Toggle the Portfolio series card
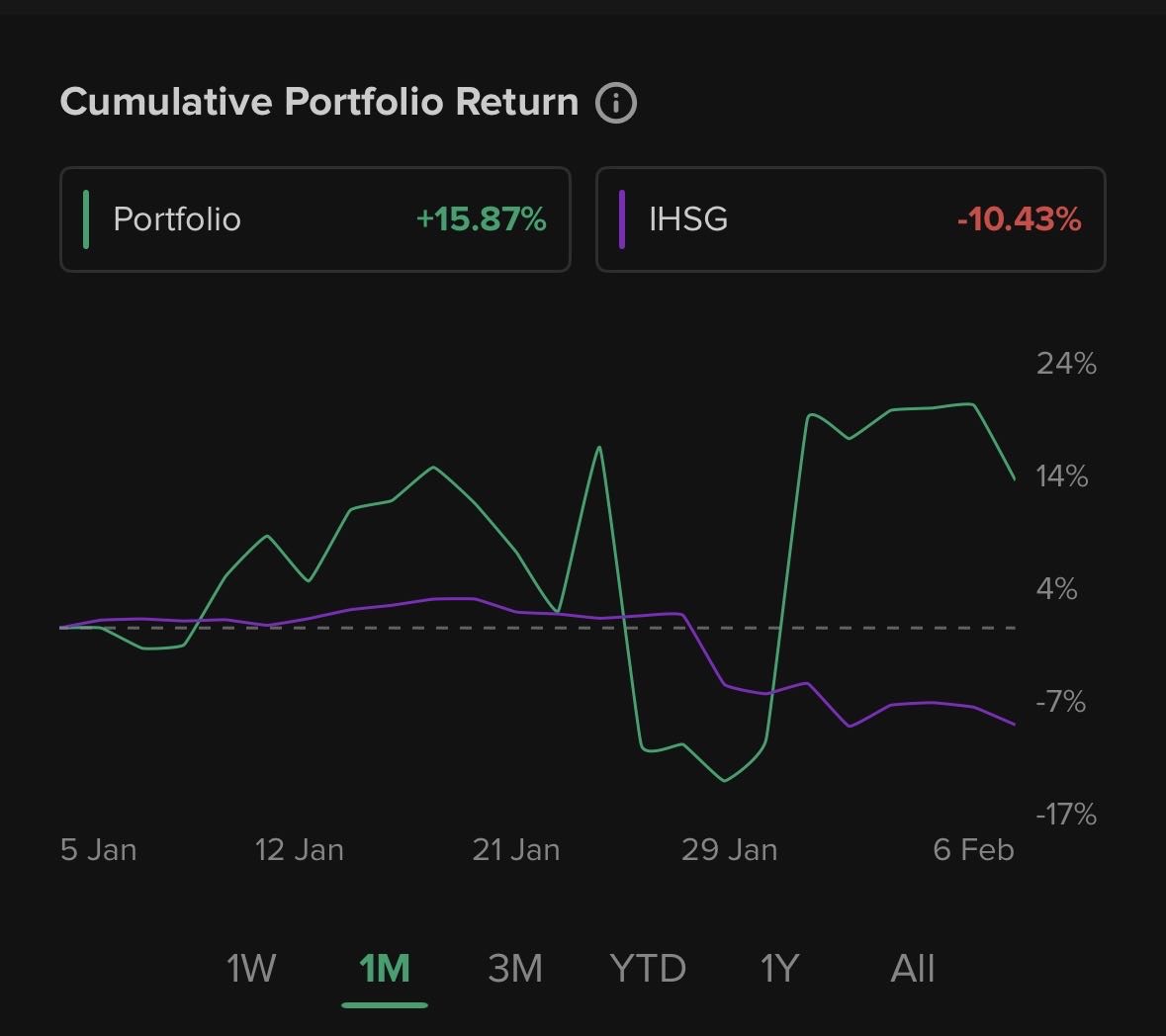The width and height of the screenshot is (1166, 1036). coord(315,218)
